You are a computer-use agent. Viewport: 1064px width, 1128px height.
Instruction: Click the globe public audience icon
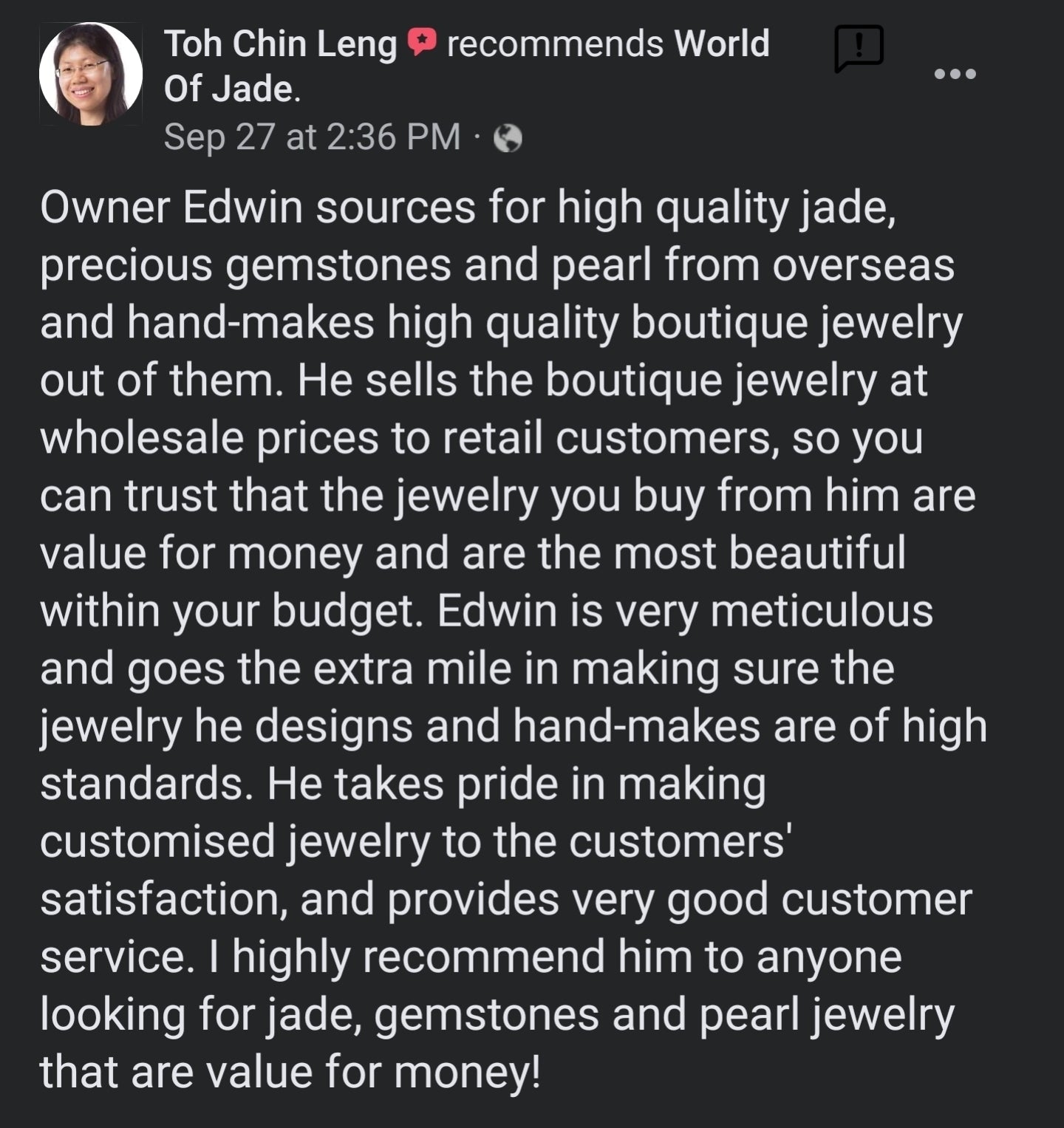coord(508,138)
